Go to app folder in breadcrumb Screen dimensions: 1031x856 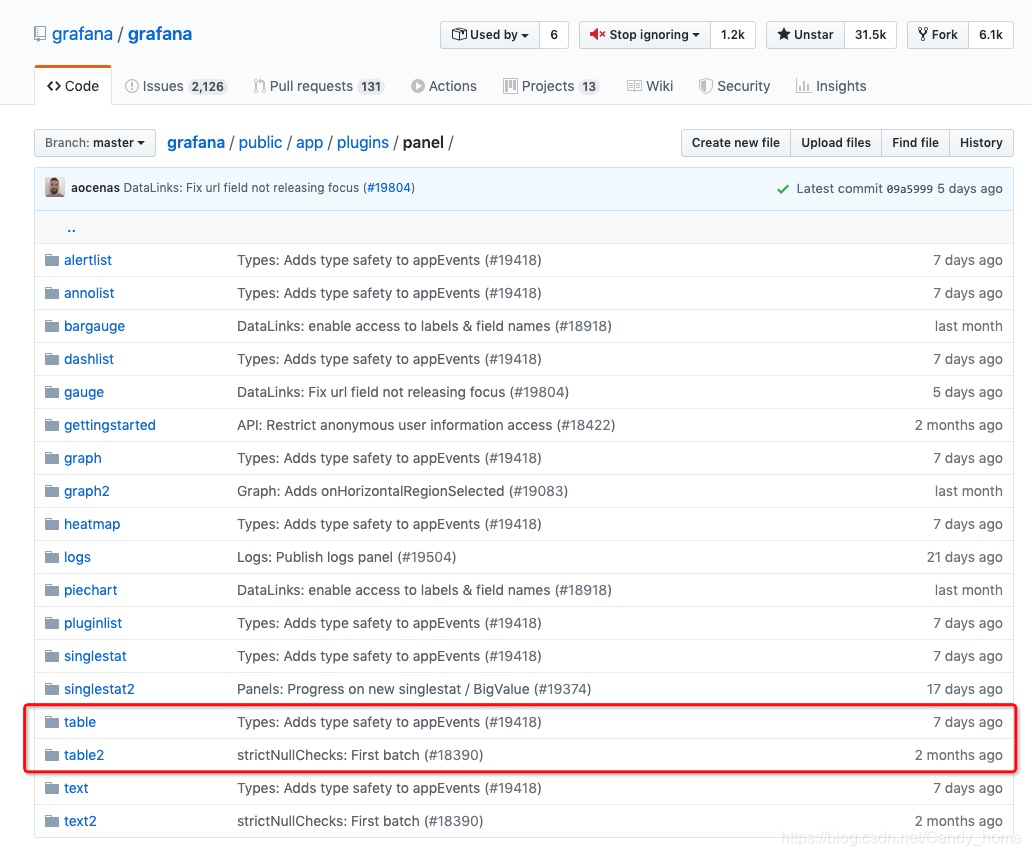310,143
